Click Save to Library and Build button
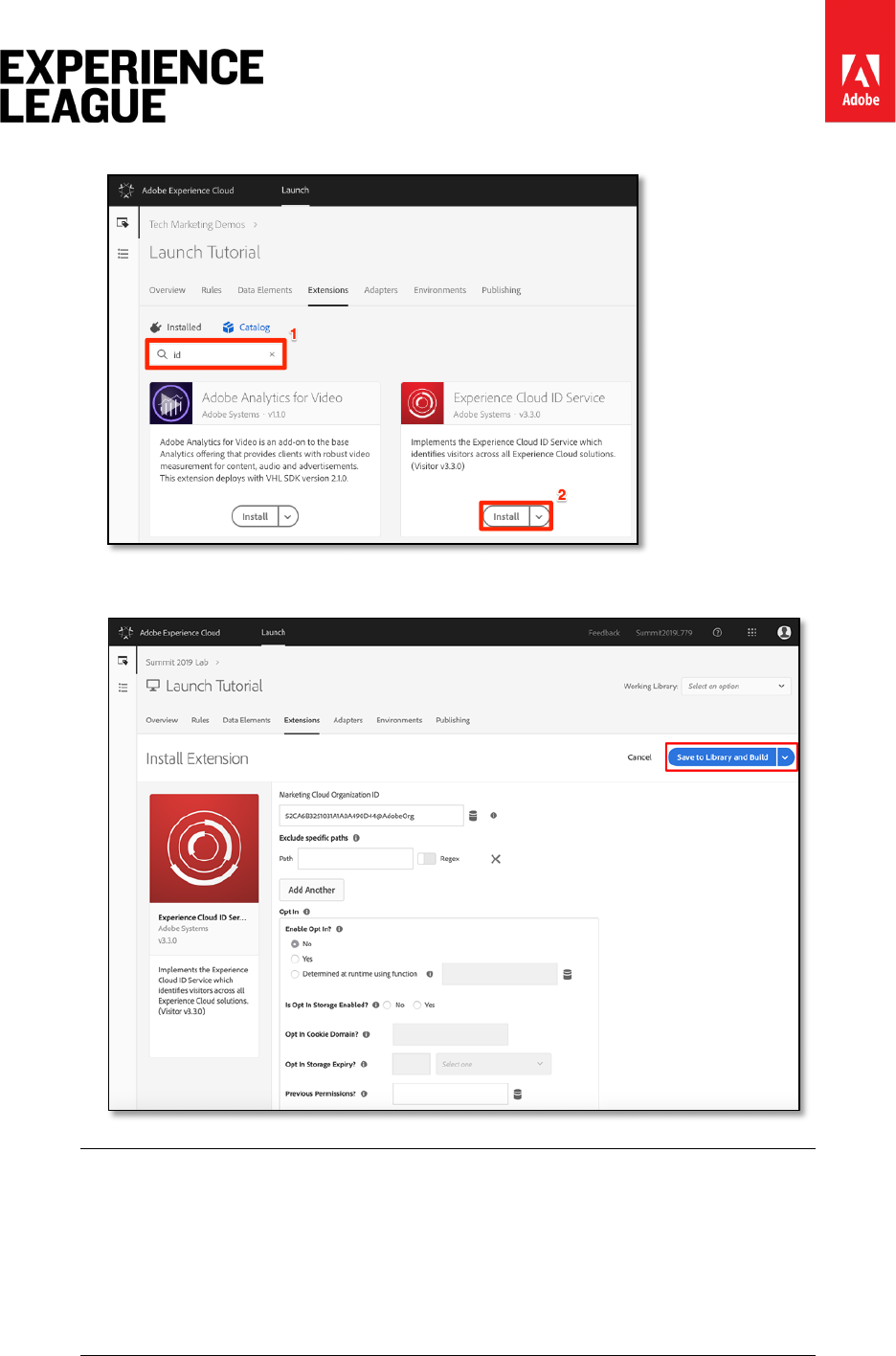896x1356 pixels. [x=723, y=757]
